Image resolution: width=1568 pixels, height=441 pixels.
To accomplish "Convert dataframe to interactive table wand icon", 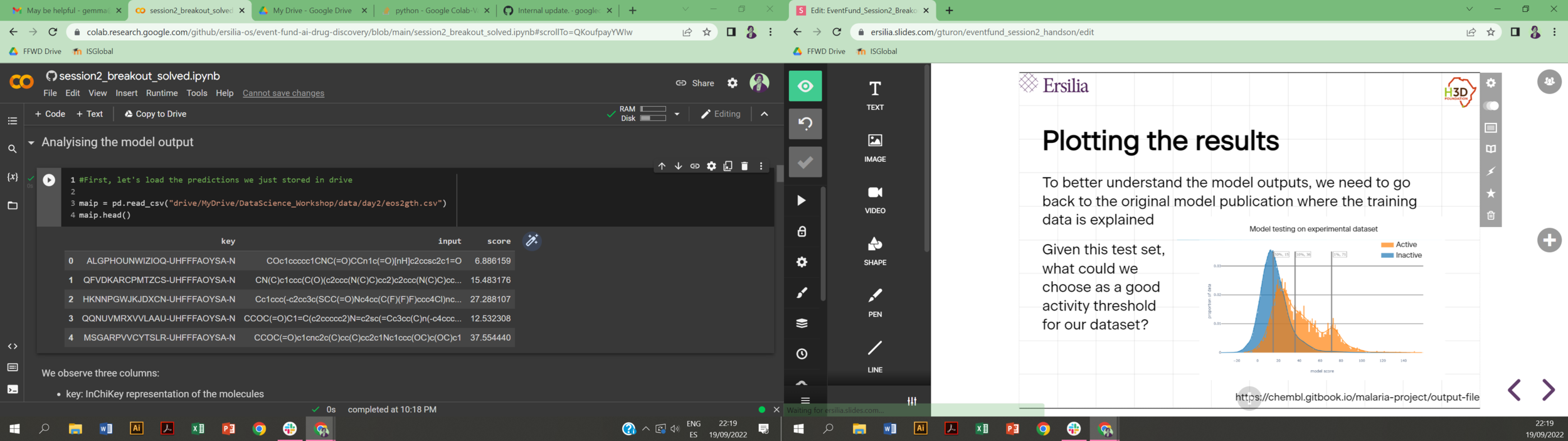I will tap(532, 241).
